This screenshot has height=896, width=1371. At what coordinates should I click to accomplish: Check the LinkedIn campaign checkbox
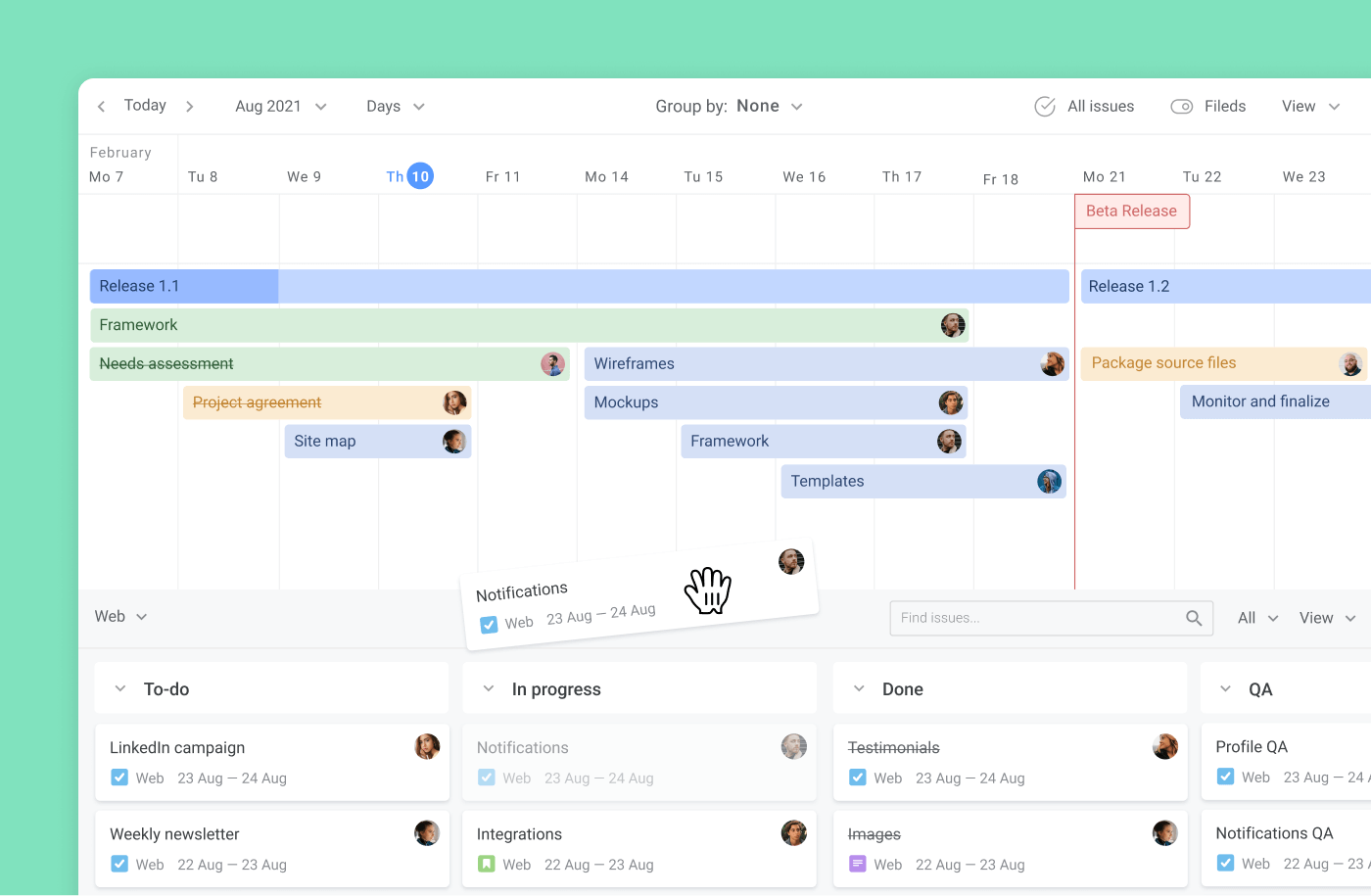(x=119, y=778)
